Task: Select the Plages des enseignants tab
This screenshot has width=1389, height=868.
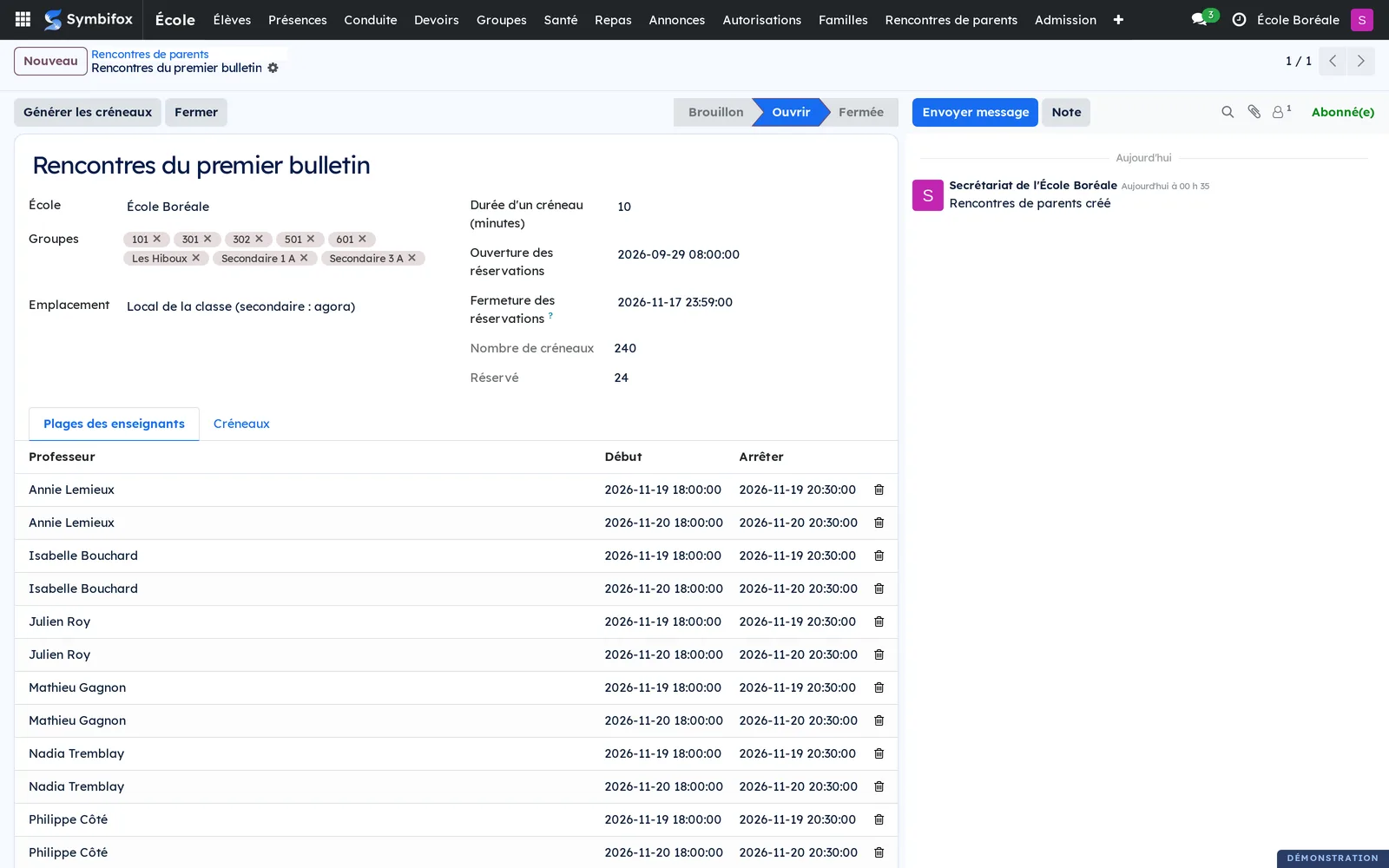Action: point(114,424)
